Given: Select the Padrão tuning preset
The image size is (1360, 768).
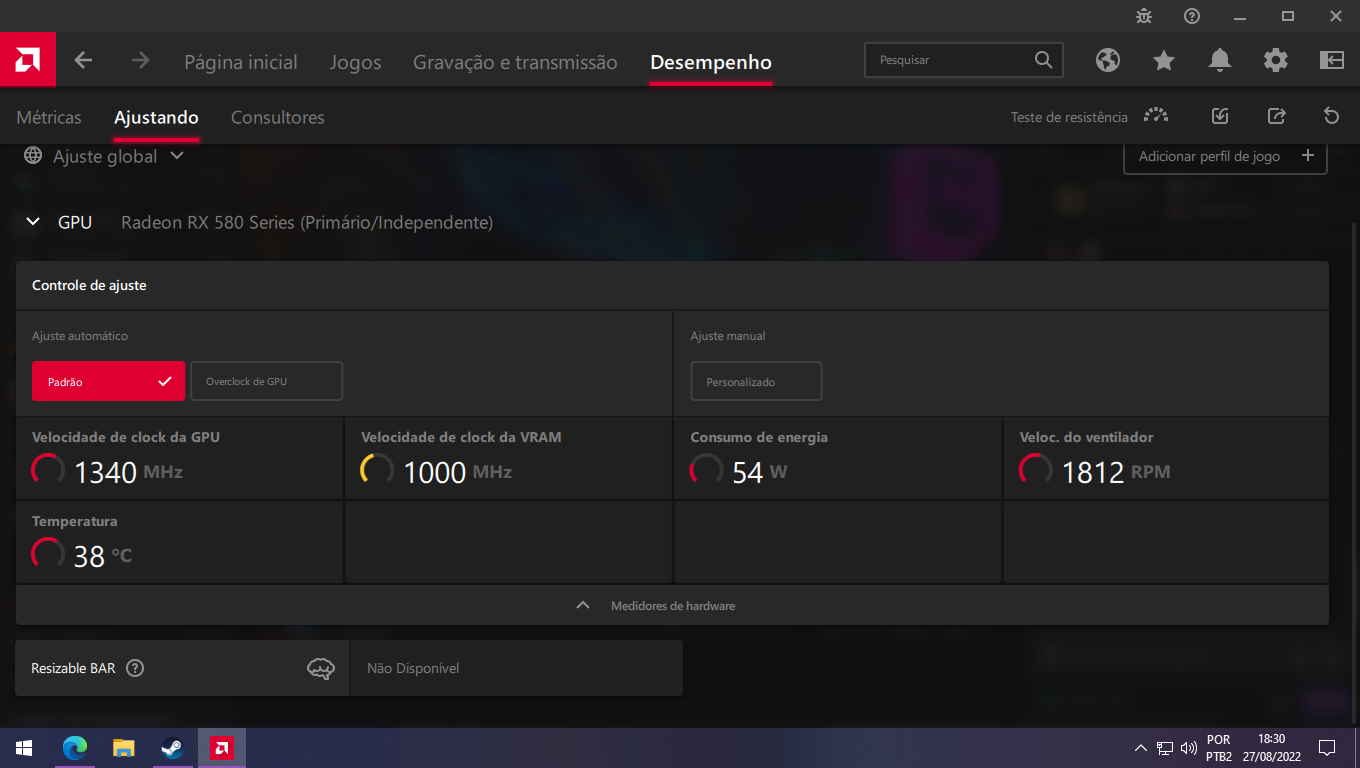Looking at the screenshot, I should click(x=108, y=381).
